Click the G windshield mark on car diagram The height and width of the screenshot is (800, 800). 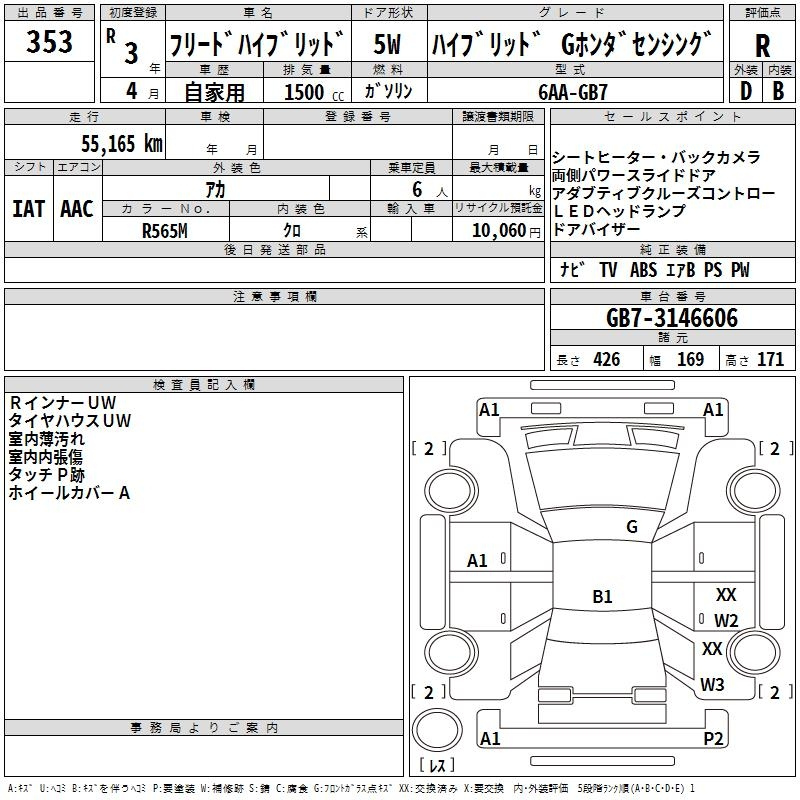(x=631, y=526)
